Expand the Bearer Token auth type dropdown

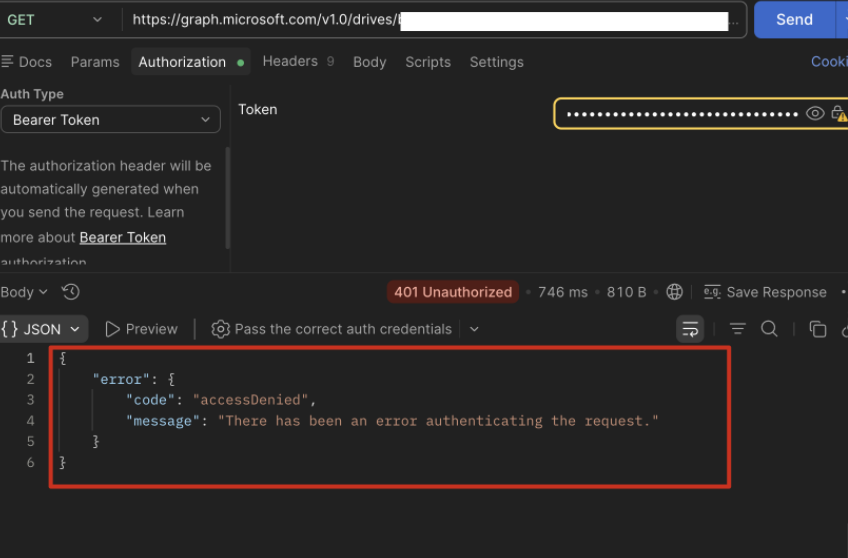[x=110, y=119]
